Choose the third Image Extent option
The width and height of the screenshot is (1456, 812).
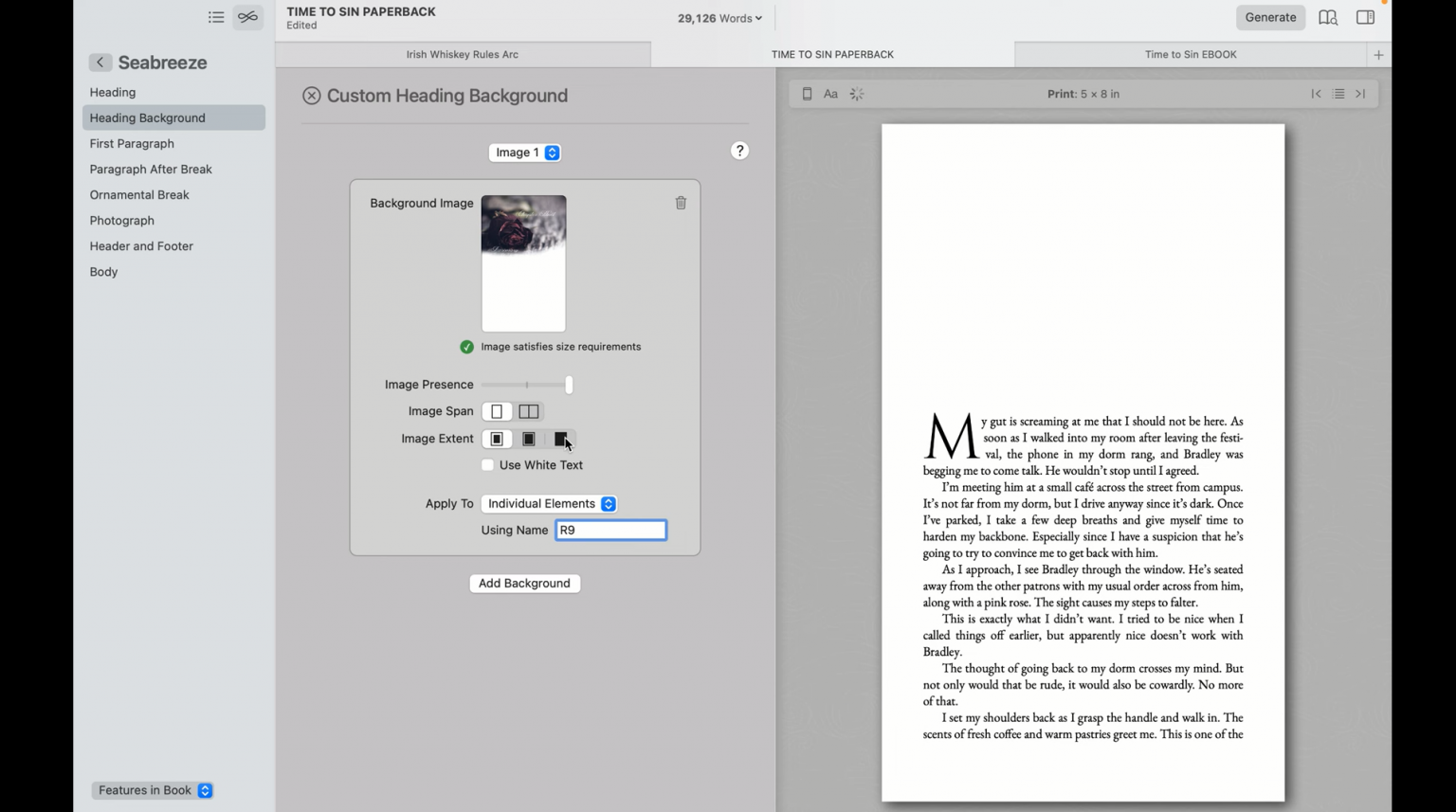coord(561,439)
